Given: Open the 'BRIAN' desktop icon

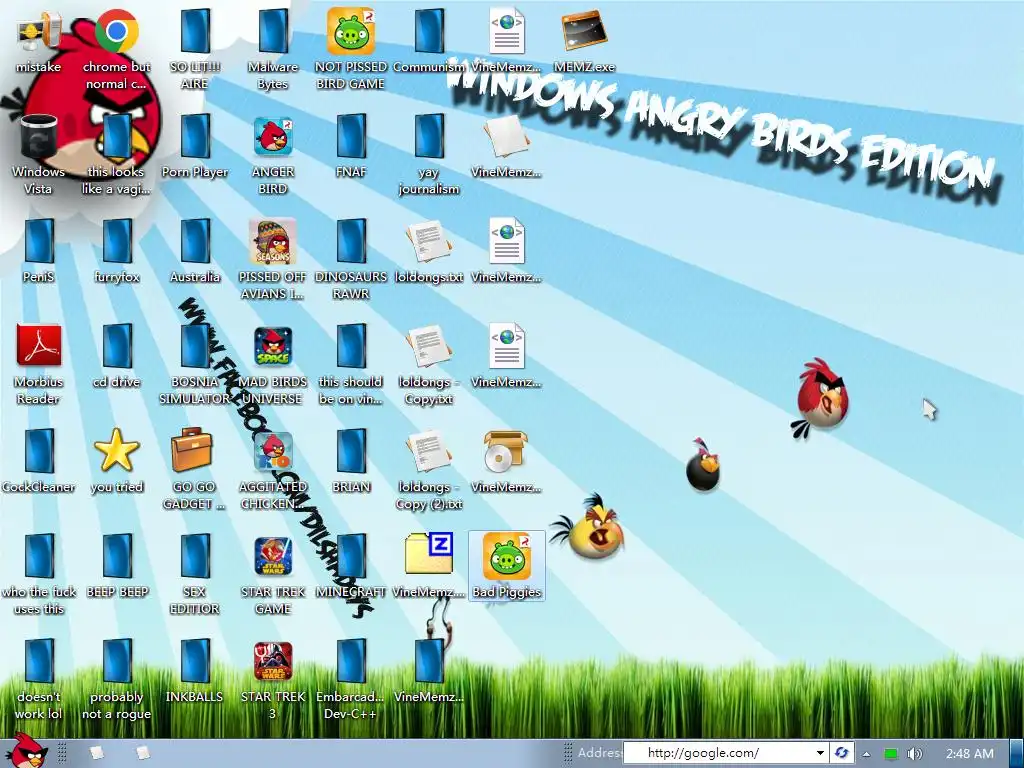Looking at the screenshot, I should coord(351,462).
